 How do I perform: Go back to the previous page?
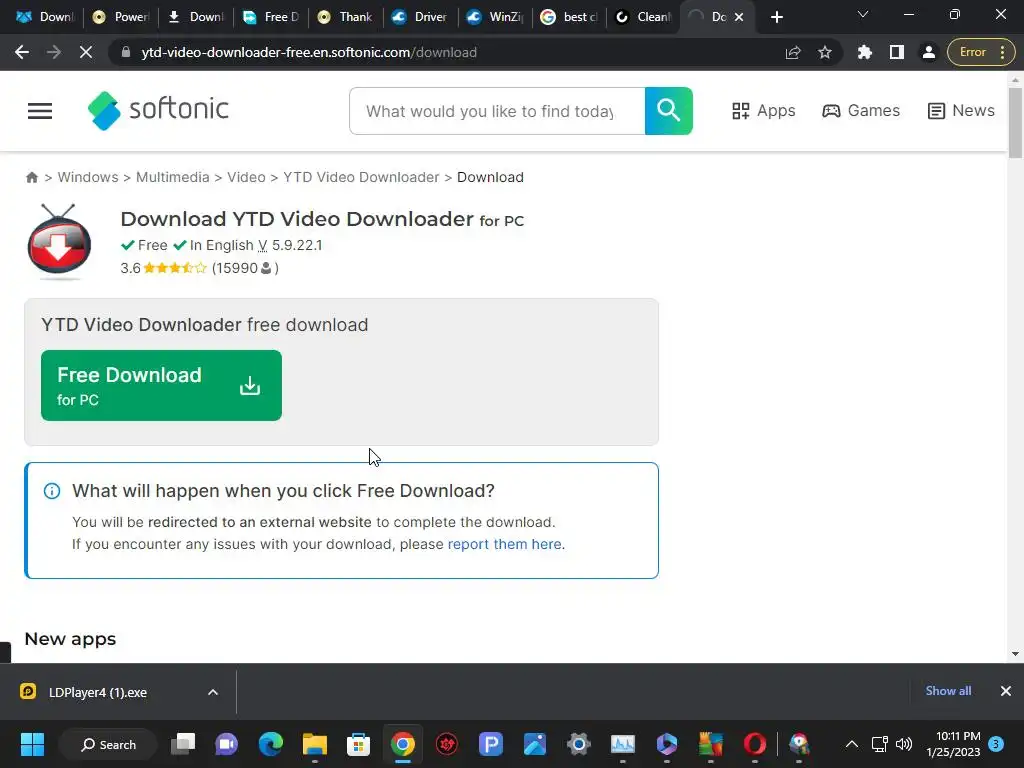(22, 52)
